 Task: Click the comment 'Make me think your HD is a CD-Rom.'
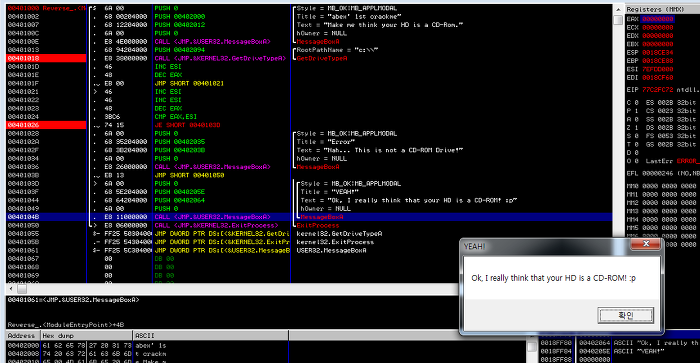click(380, 25)
